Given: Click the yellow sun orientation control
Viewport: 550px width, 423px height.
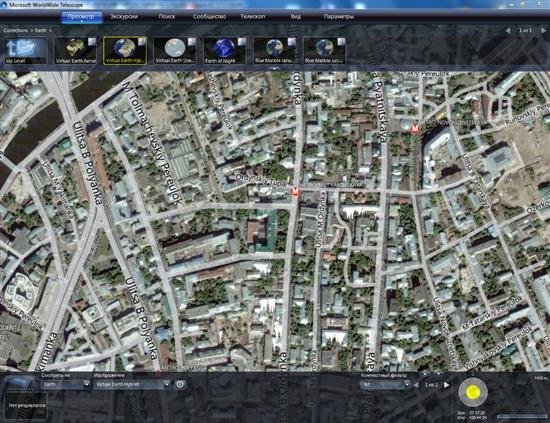Looking at the screenshot, I should pos(472,392).
